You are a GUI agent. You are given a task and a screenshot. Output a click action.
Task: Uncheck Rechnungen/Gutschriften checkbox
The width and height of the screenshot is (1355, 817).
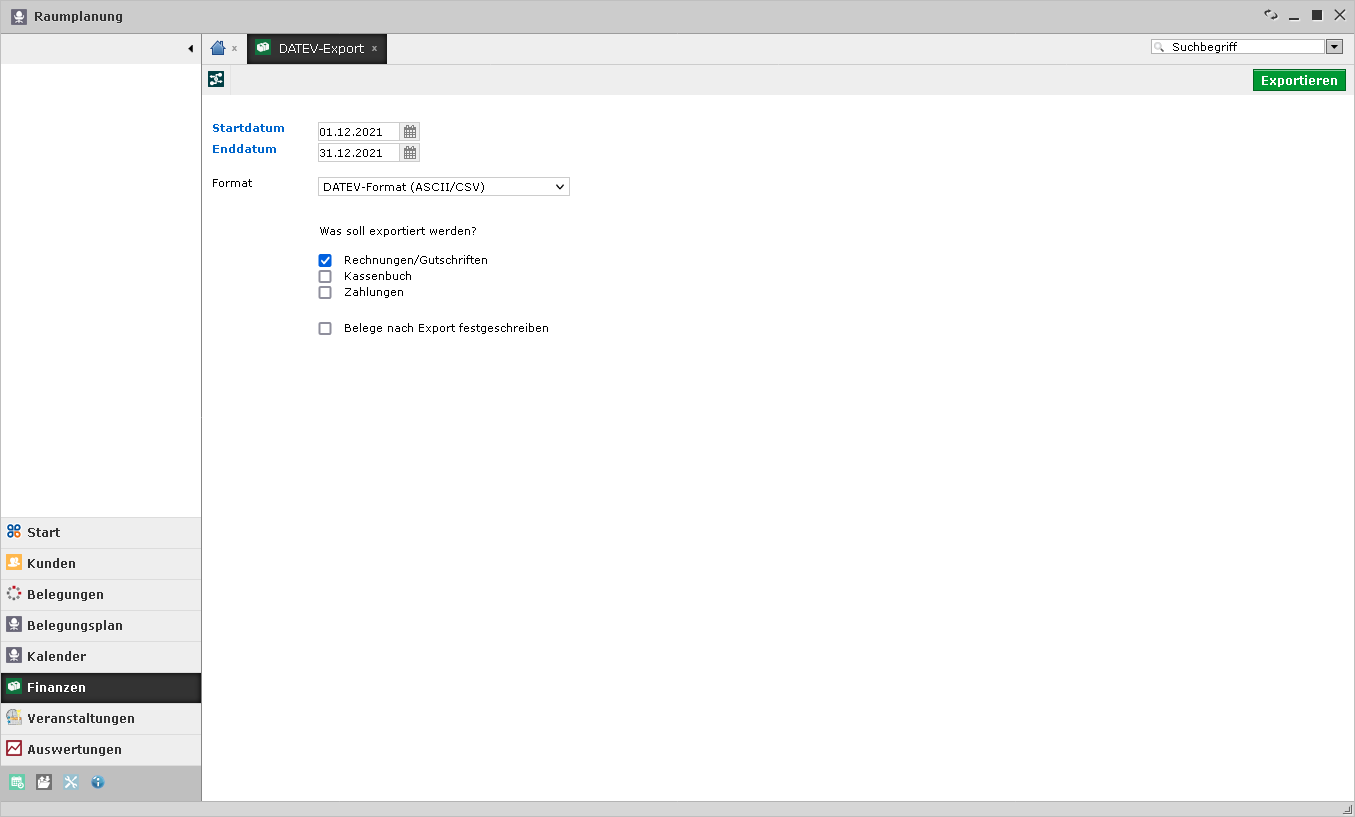[x=325, y=260]
